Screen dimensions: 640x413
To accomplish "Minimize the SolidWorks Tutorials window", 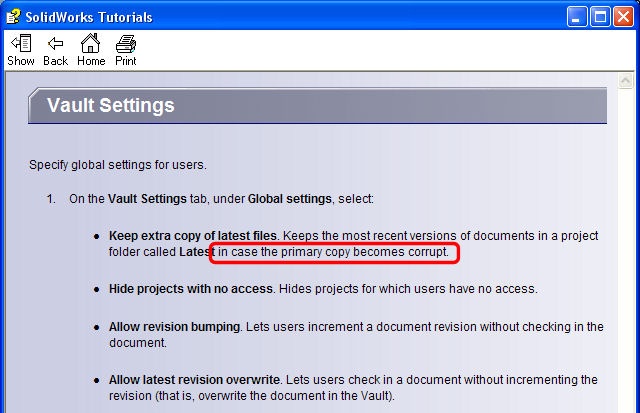I will (577, 17).
